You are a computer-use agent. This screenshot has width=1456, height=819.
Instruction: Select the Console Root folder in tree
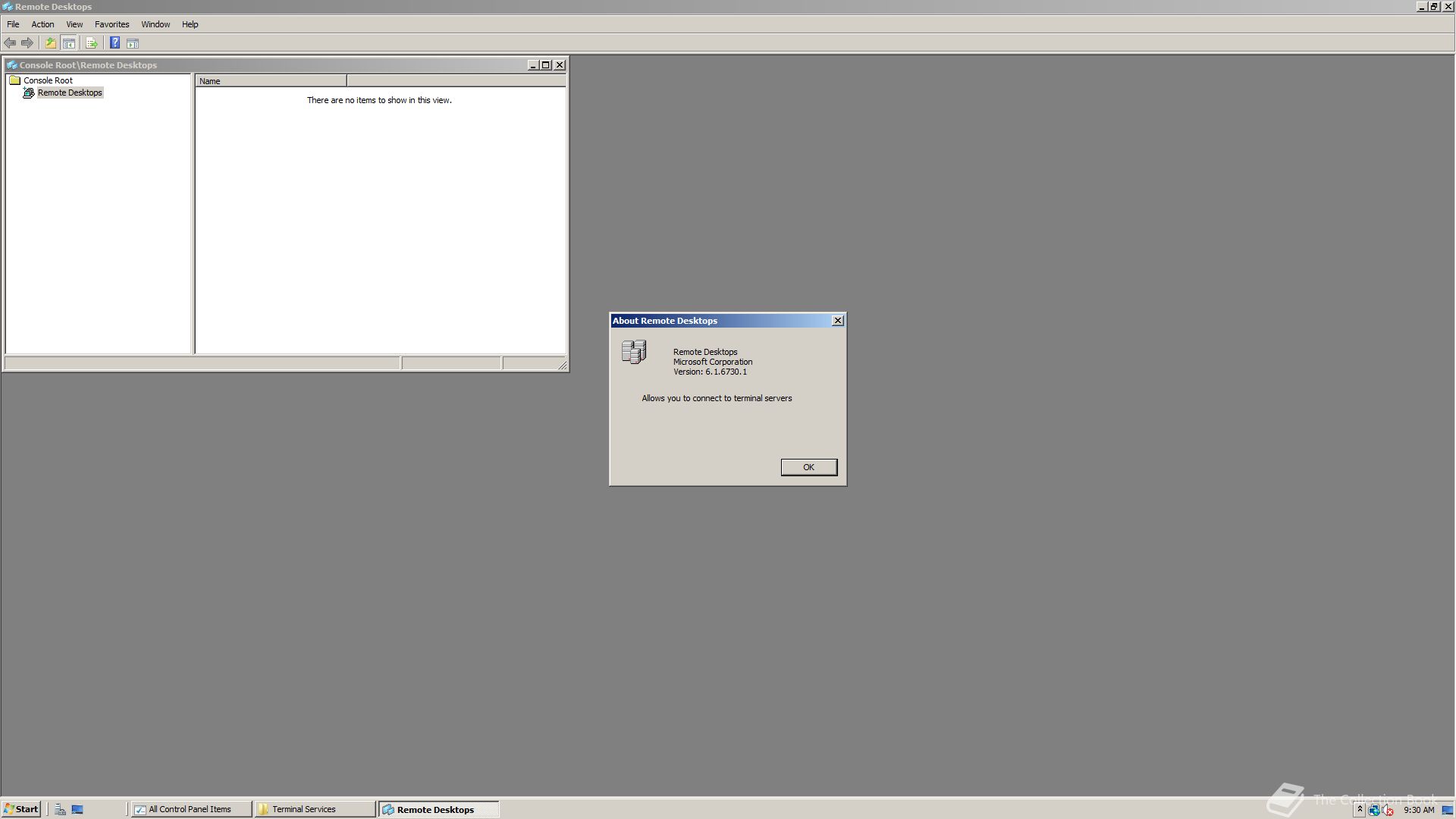coord(41,80)
